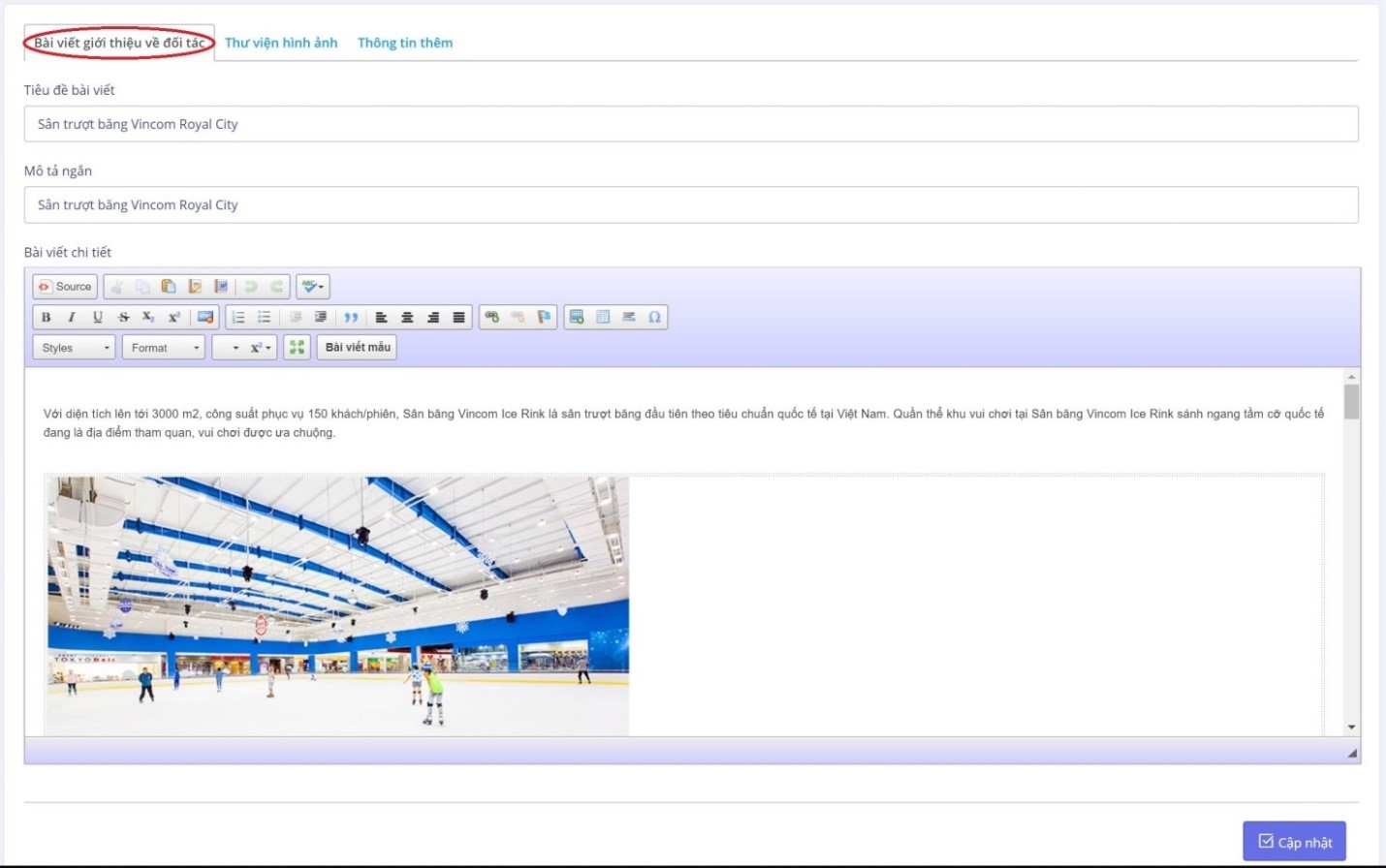Image resolution: width=1386 pixels, height=868 pixels.
Task: Center align the text
Action: pos(408,318)
